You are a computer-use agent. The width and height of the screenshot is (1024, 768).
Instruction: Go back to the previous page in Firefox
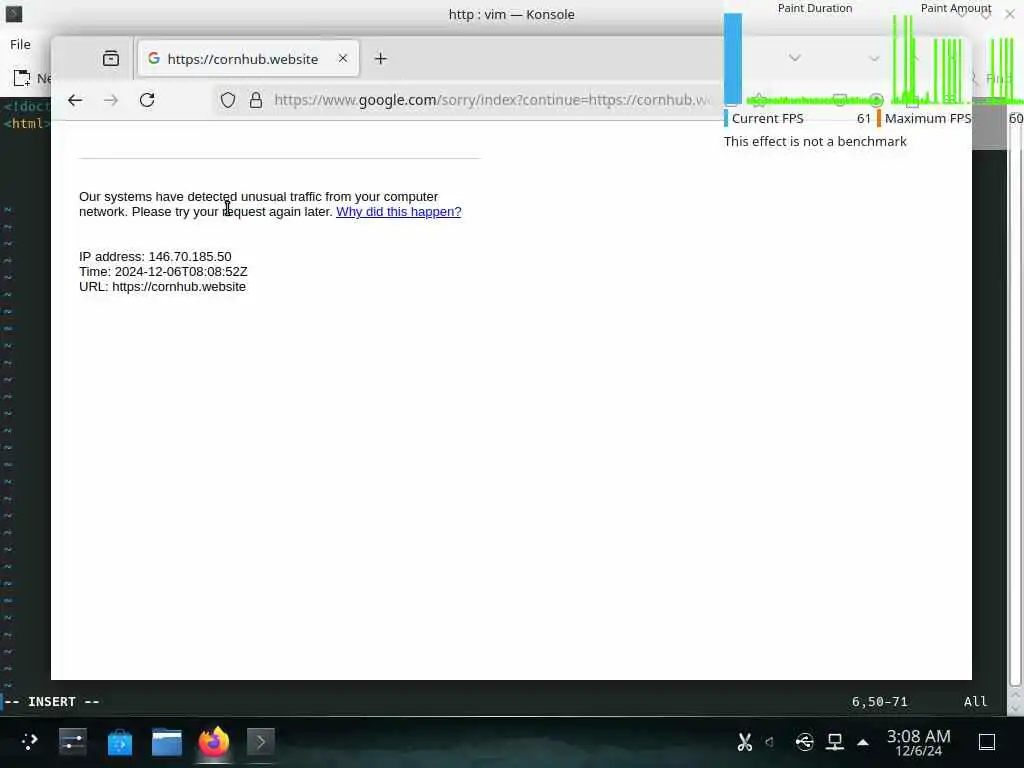click(75, 100)
